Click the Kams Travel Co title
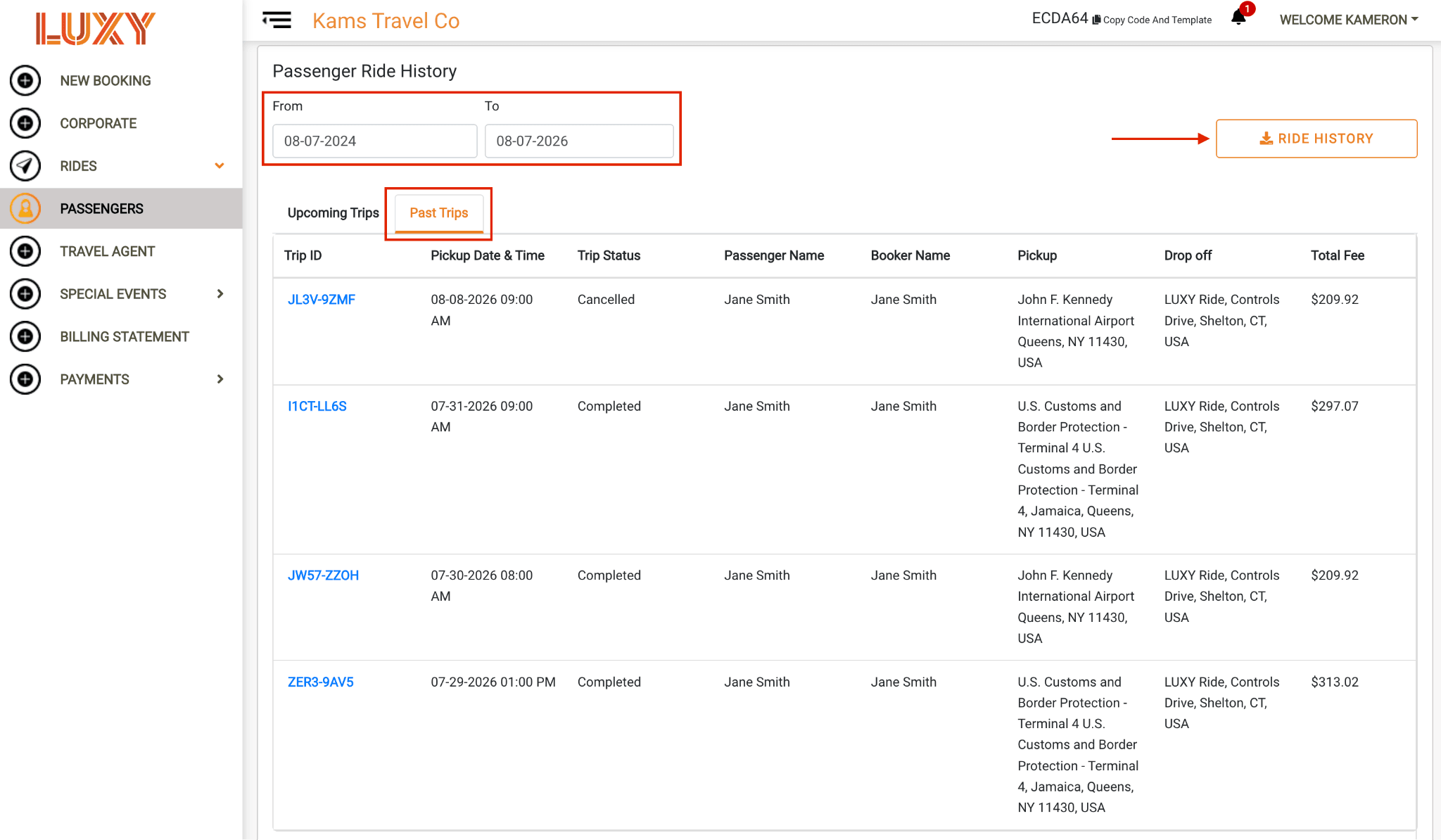The image size is (1441, 840). pyautogui.click(x=386, y=20)
